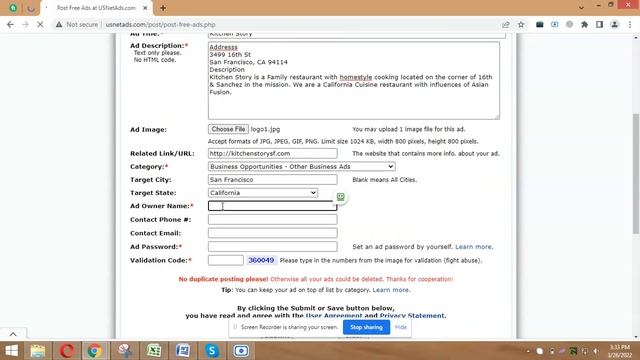Select the Post Free Ads at USNetAds tab
This screenshot has height=360, width=640.
(96, 8)
